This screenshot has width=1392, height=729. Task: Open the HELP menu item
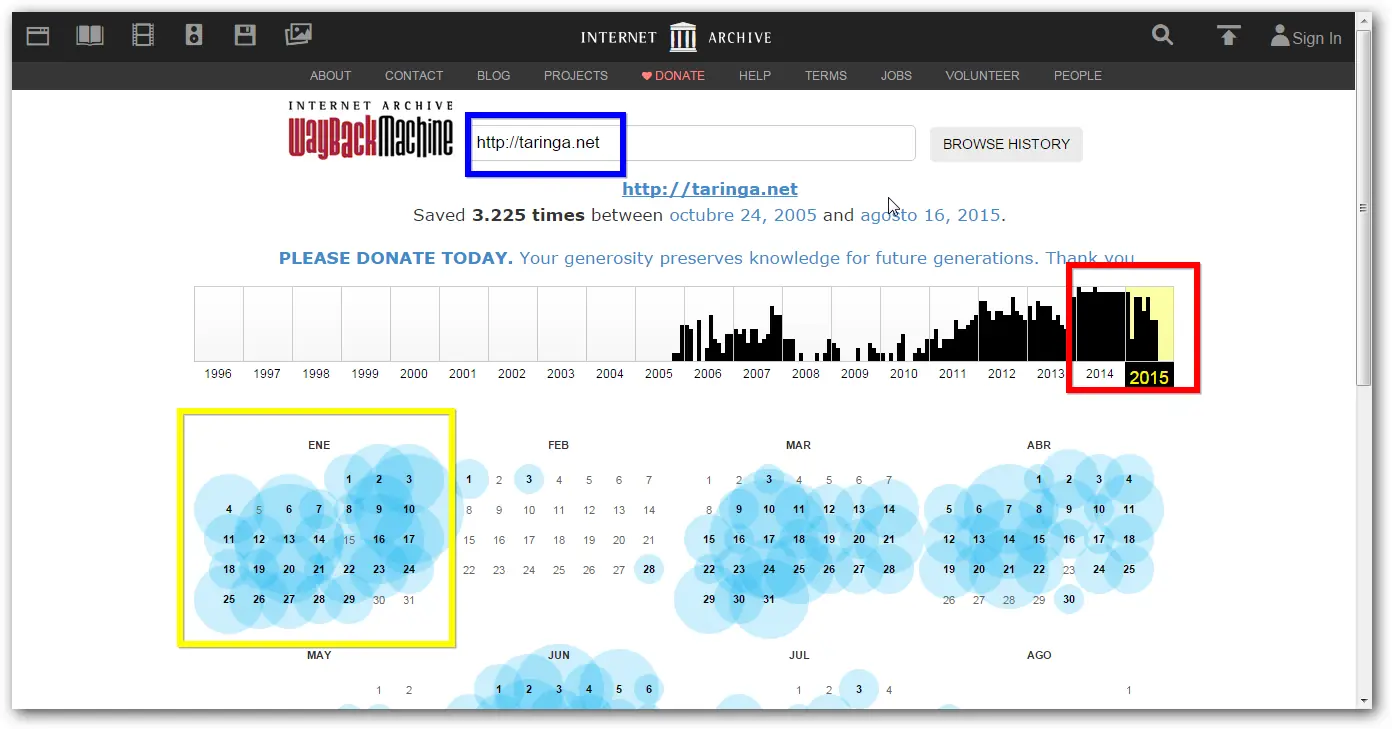pyautogui.click(x=755, y=76)
